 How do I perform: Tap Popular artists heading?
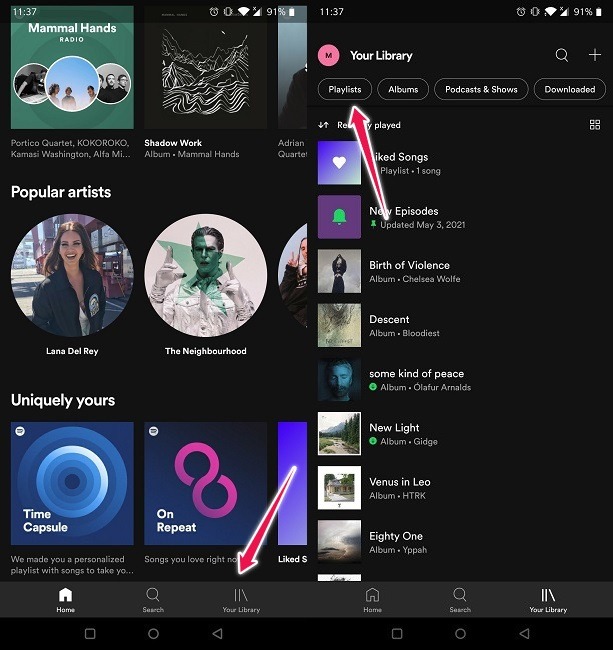pos(61,192)
